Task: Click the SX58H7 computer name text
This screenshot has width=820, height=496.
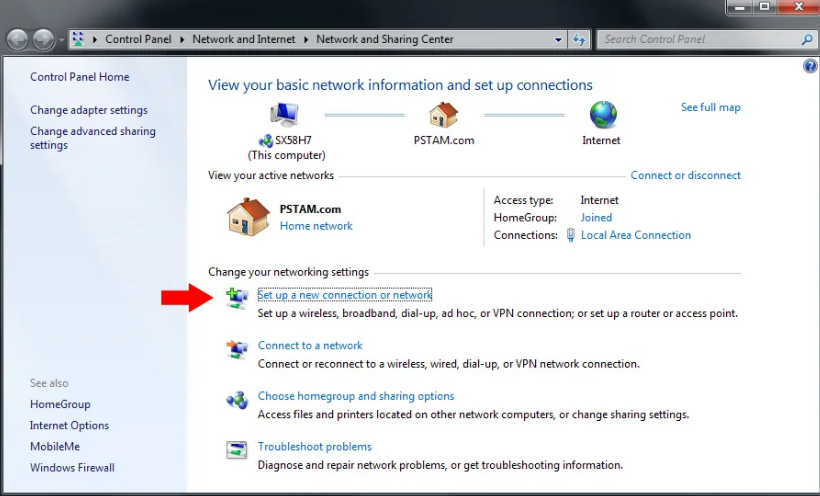Action: coord(293,140)
